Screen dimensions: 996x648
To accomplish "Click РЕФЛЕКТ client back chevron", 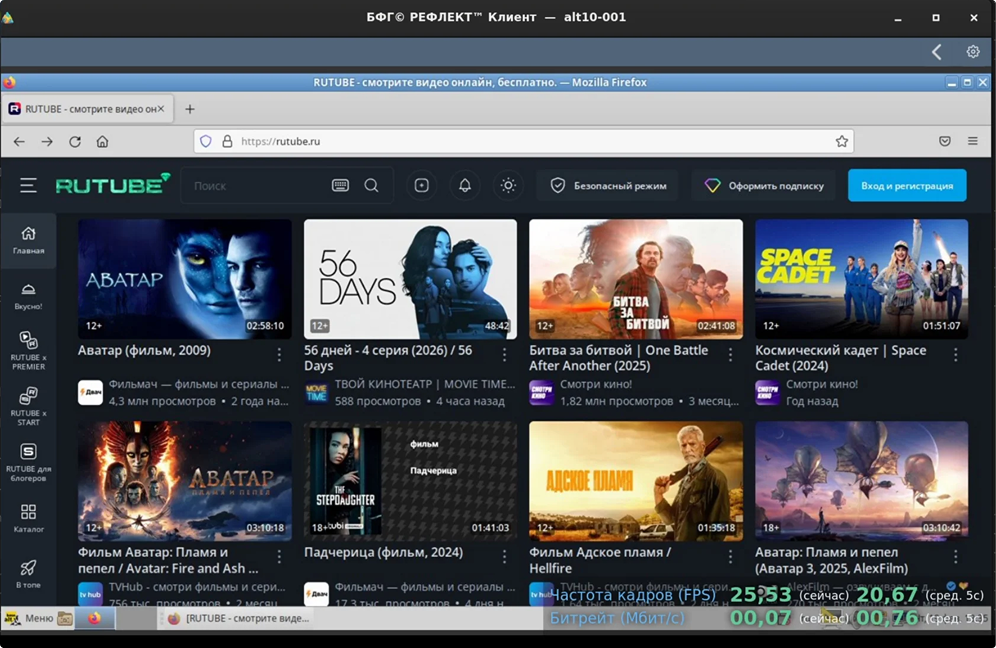I will [x=936, y=51].
